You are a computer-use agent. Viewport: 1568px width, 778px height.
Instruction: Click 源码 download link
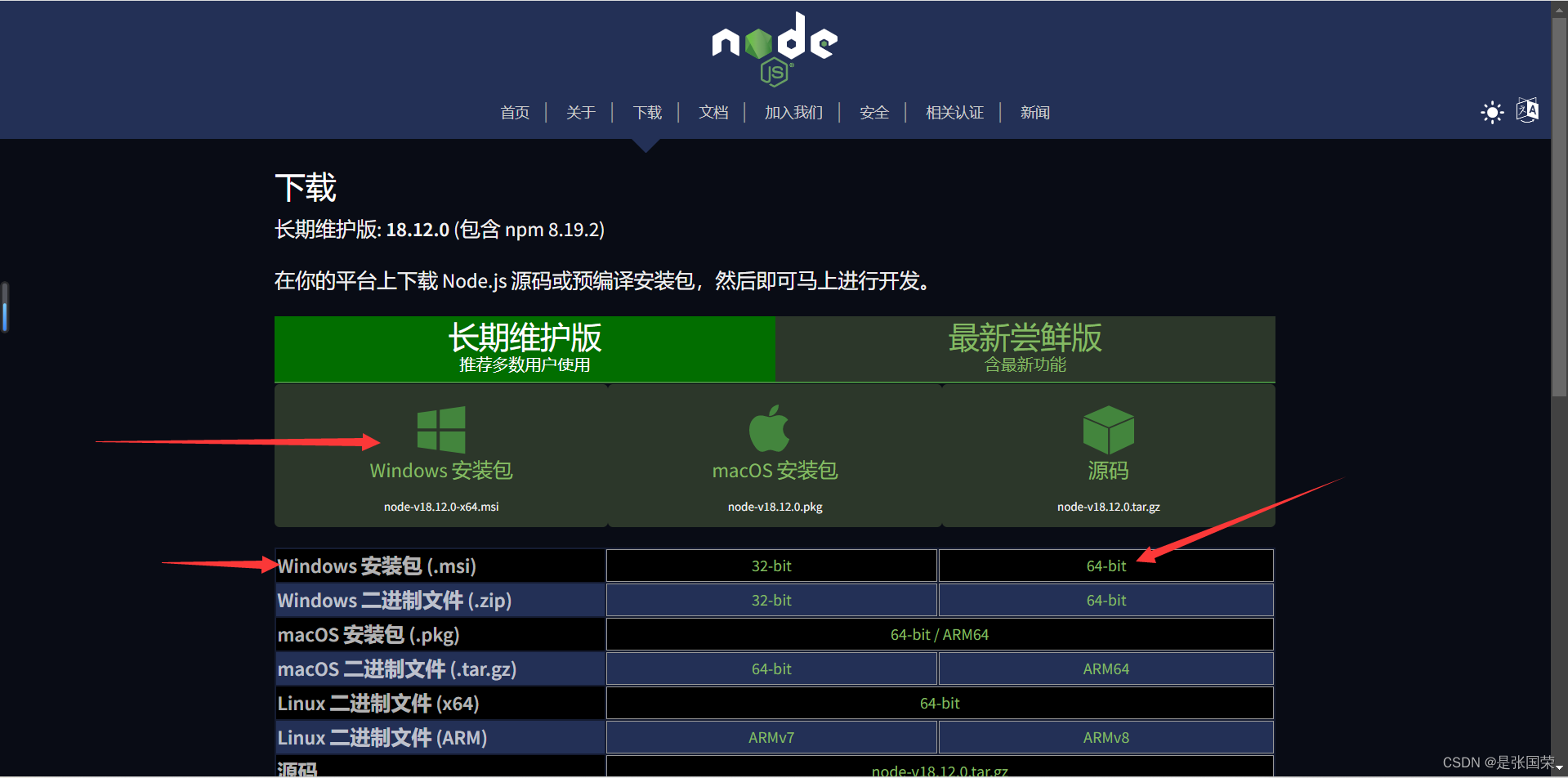tap(1108, 471)
